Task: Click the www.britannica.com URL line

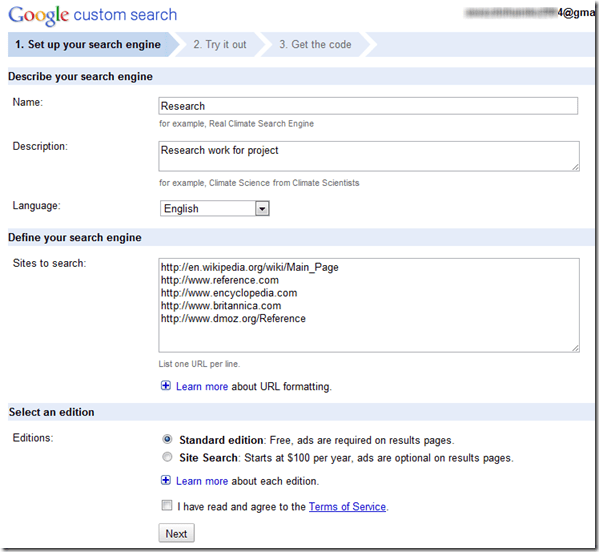Action: point(221,306)
